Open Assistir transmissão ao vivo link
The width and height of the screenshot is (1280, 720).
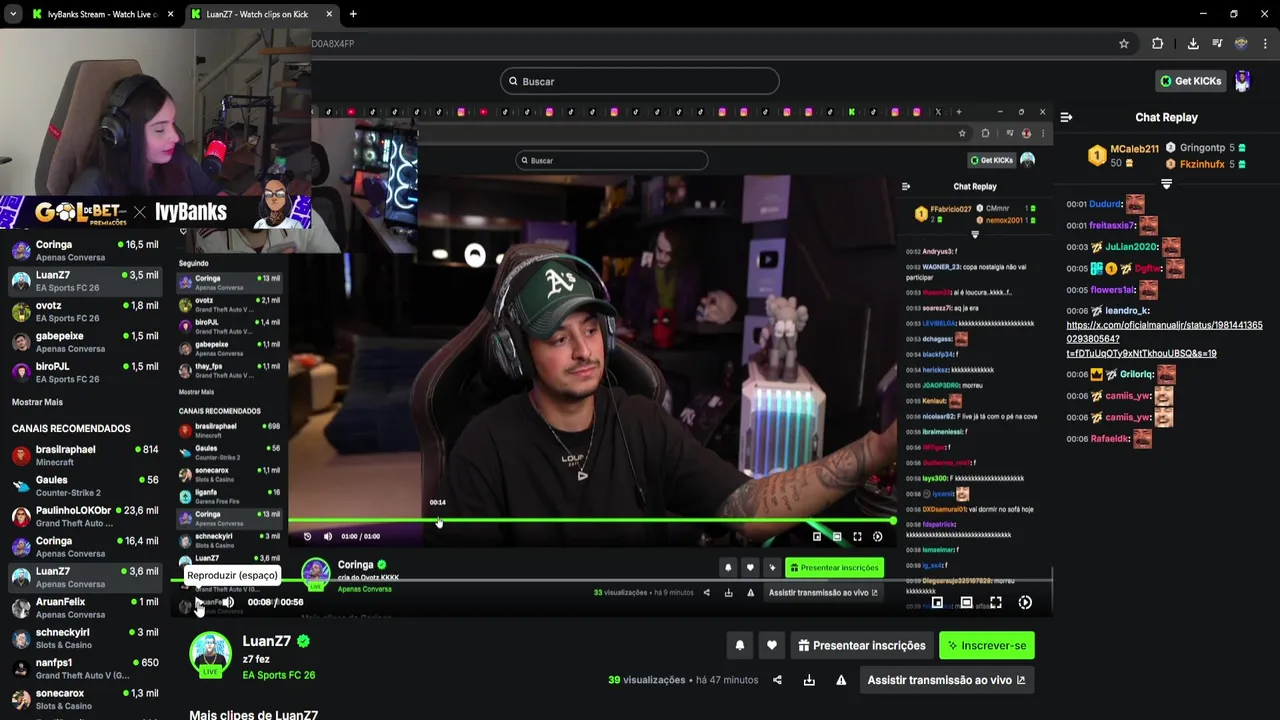946,680
